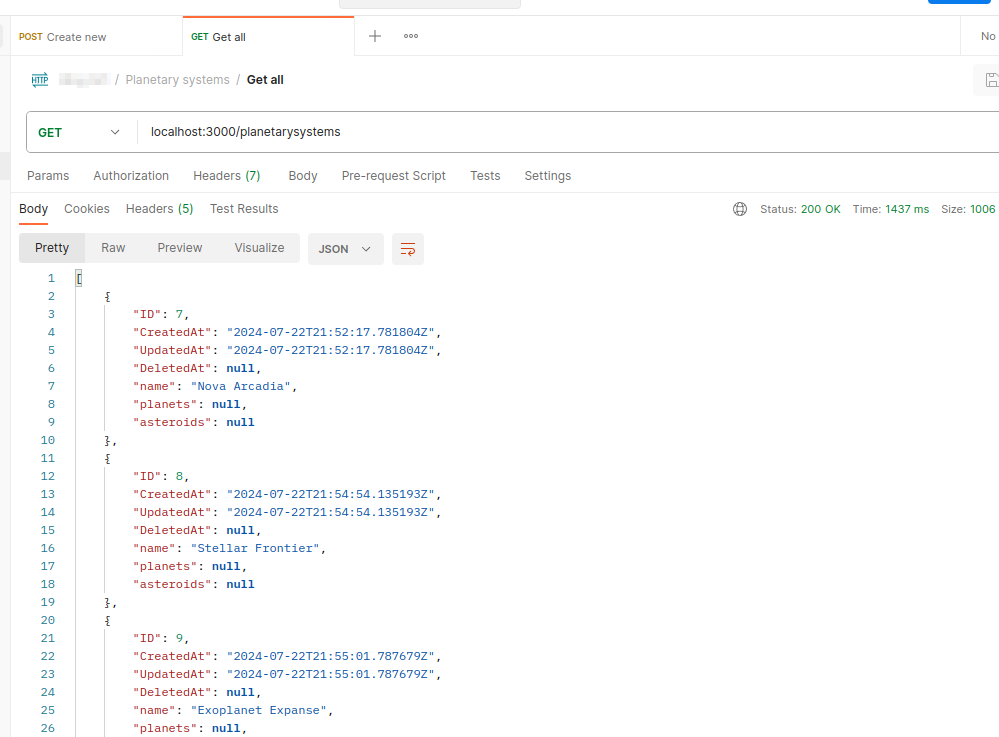The width and height of the screenshot is (999, 737).
Task: Click the "Nova Arcadia" name value
Action: pos(240,386)
